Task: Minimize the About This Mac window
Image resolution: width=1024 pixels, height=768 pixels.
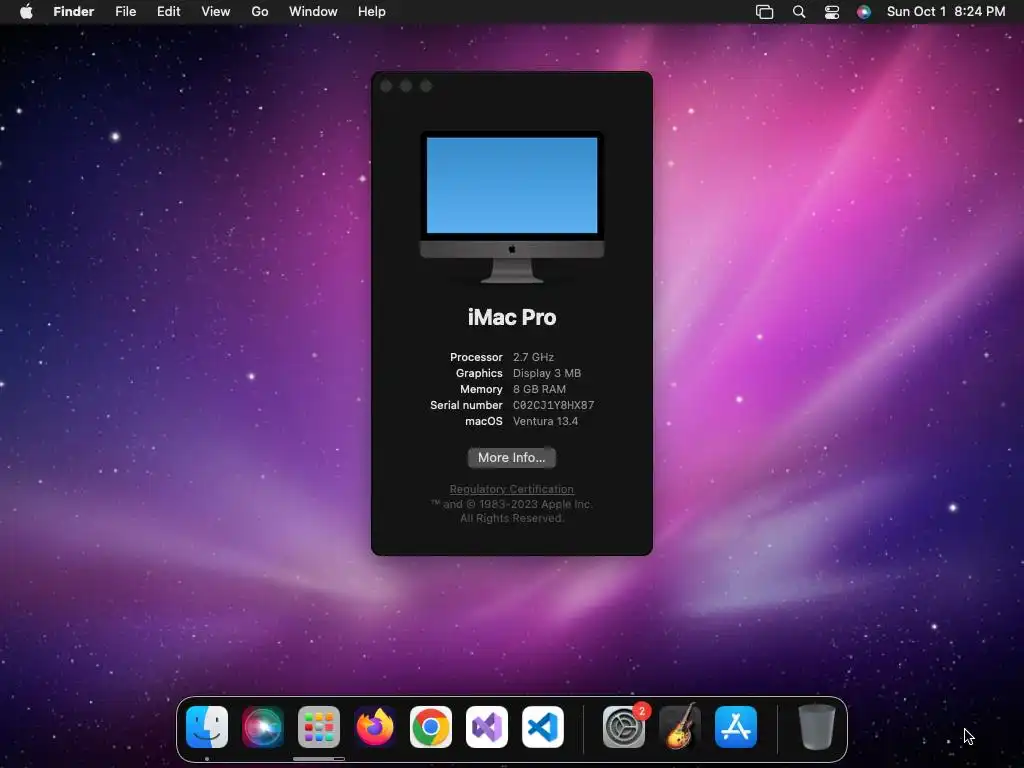Action: tap(406, 86)
